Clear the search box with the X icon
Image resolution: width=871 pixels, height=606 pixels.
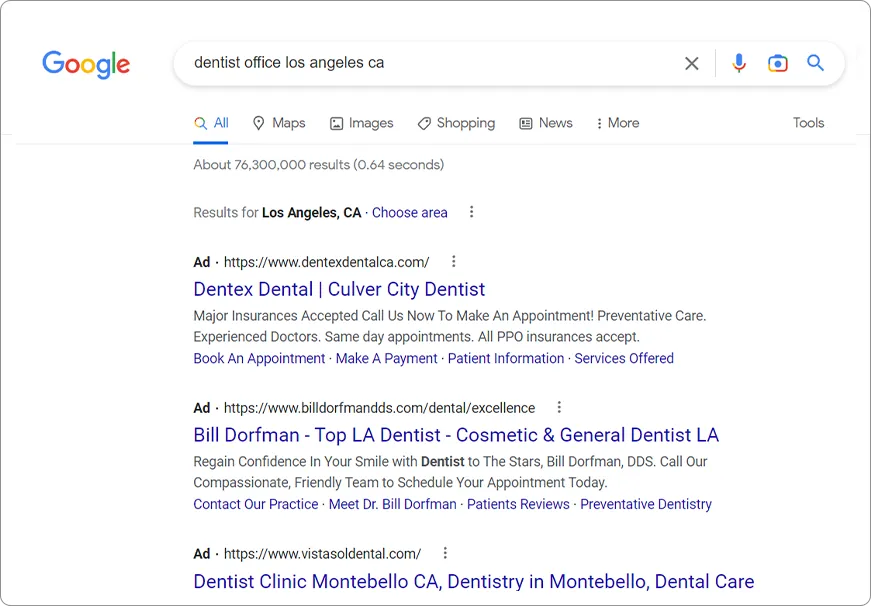pyautogui.click(x=692, y=63)
